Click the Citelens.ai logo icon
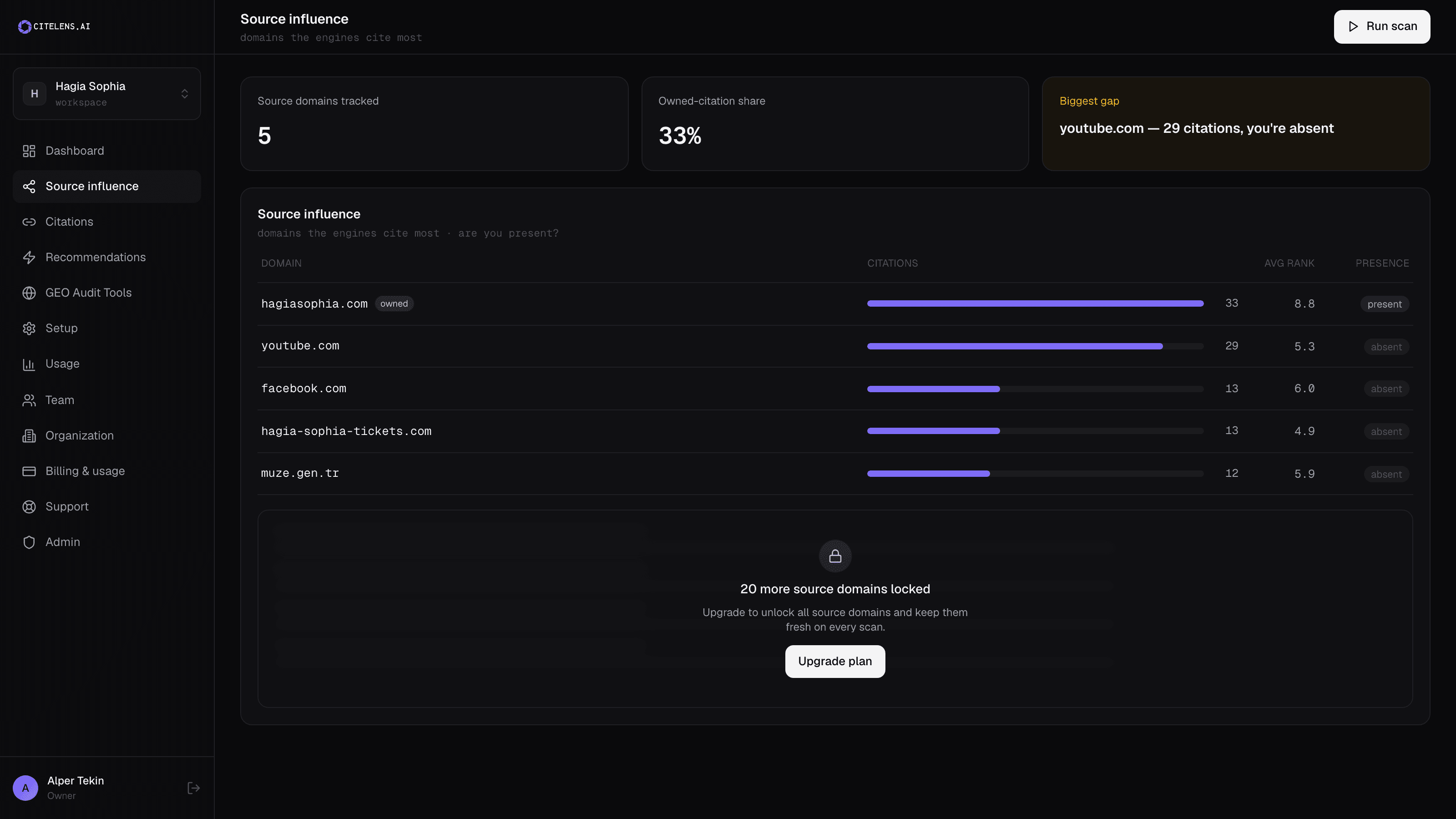Image resolution: width=1456 pixels, height=819 pixels. pos(24,26)
